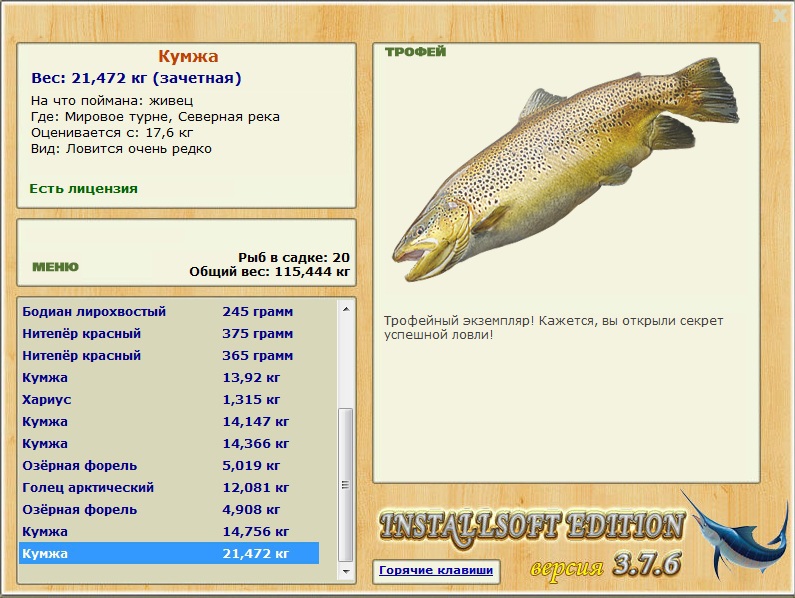The height and width of the screenshot is (598, 795).
Task: Click the InstallSoft Edition logo
Action: click(x=532, y=527)
